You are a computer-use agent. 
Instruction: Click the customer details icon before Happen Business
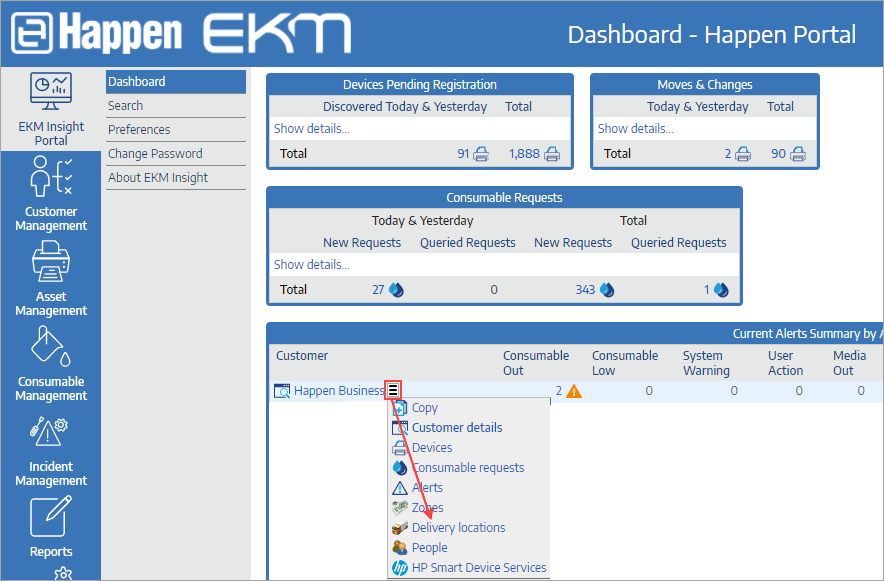coord(282,391)
